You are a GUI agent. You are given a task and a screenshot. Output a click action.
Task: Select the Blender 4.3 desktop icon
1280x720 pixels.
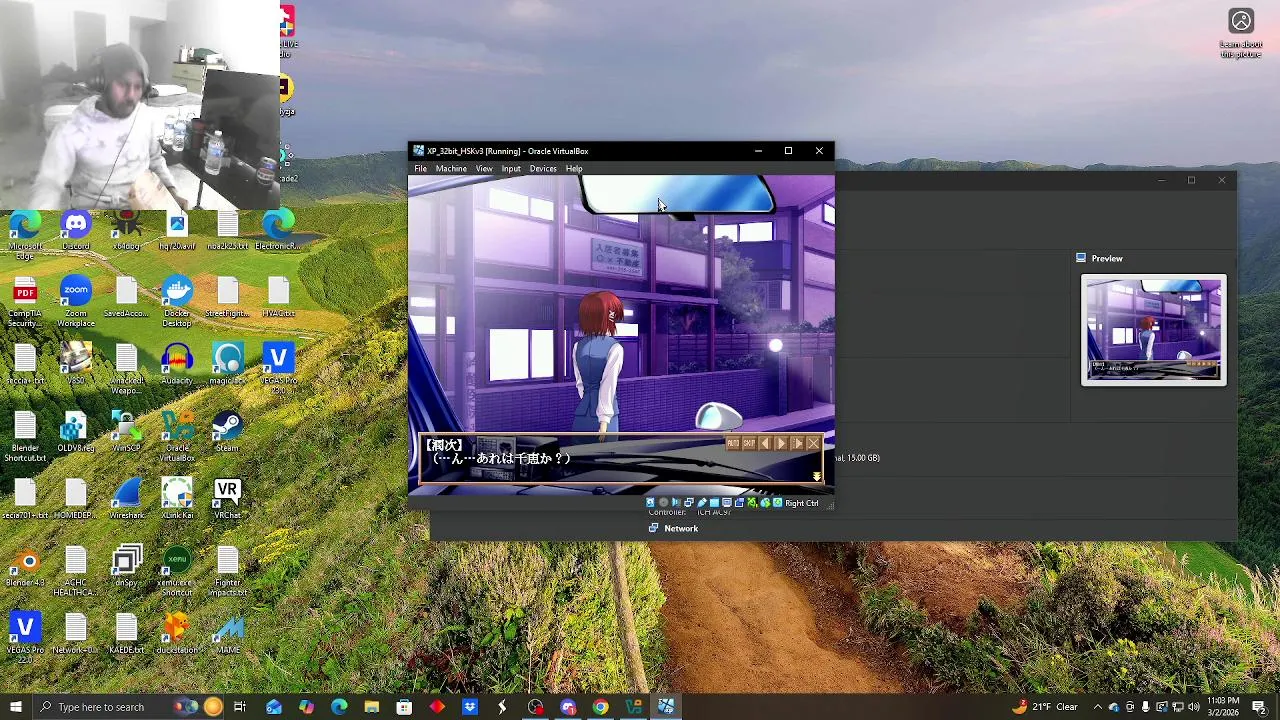click(x=25, y=566)
